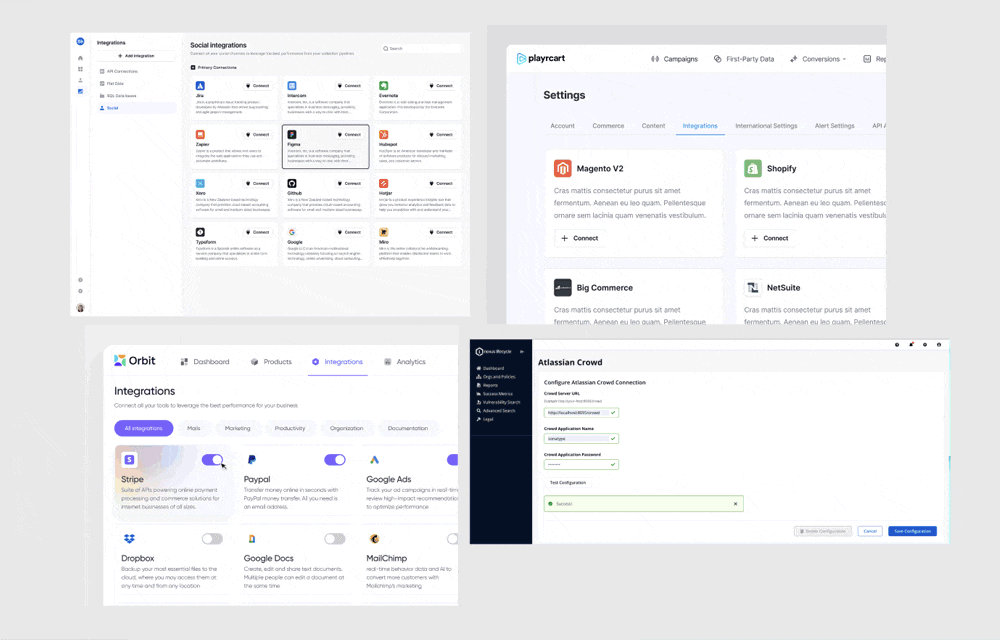Screen dimensions: 1000x640
Task: Click the Jira logo icon
Action: pos(200,85)
